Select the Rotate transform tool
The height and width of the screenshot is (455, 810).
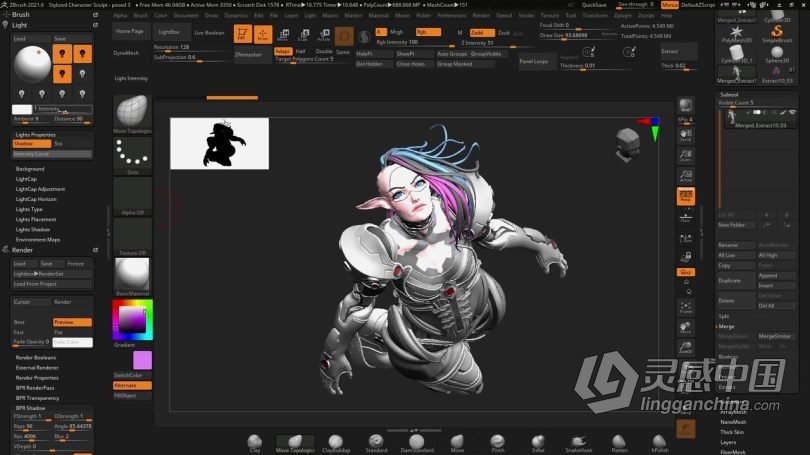pos(324,35)
